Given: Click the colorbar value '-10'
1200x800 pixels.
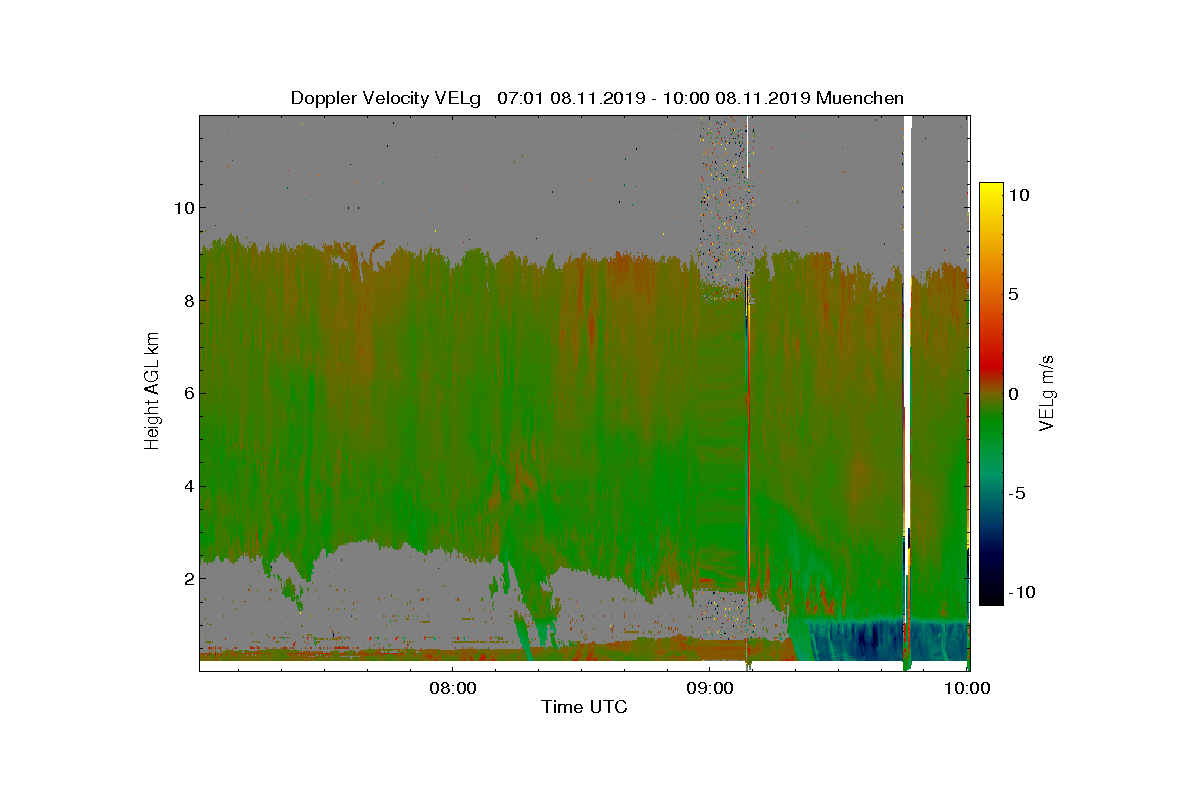Looking at the screenshot, I should tap(1021, 592).
